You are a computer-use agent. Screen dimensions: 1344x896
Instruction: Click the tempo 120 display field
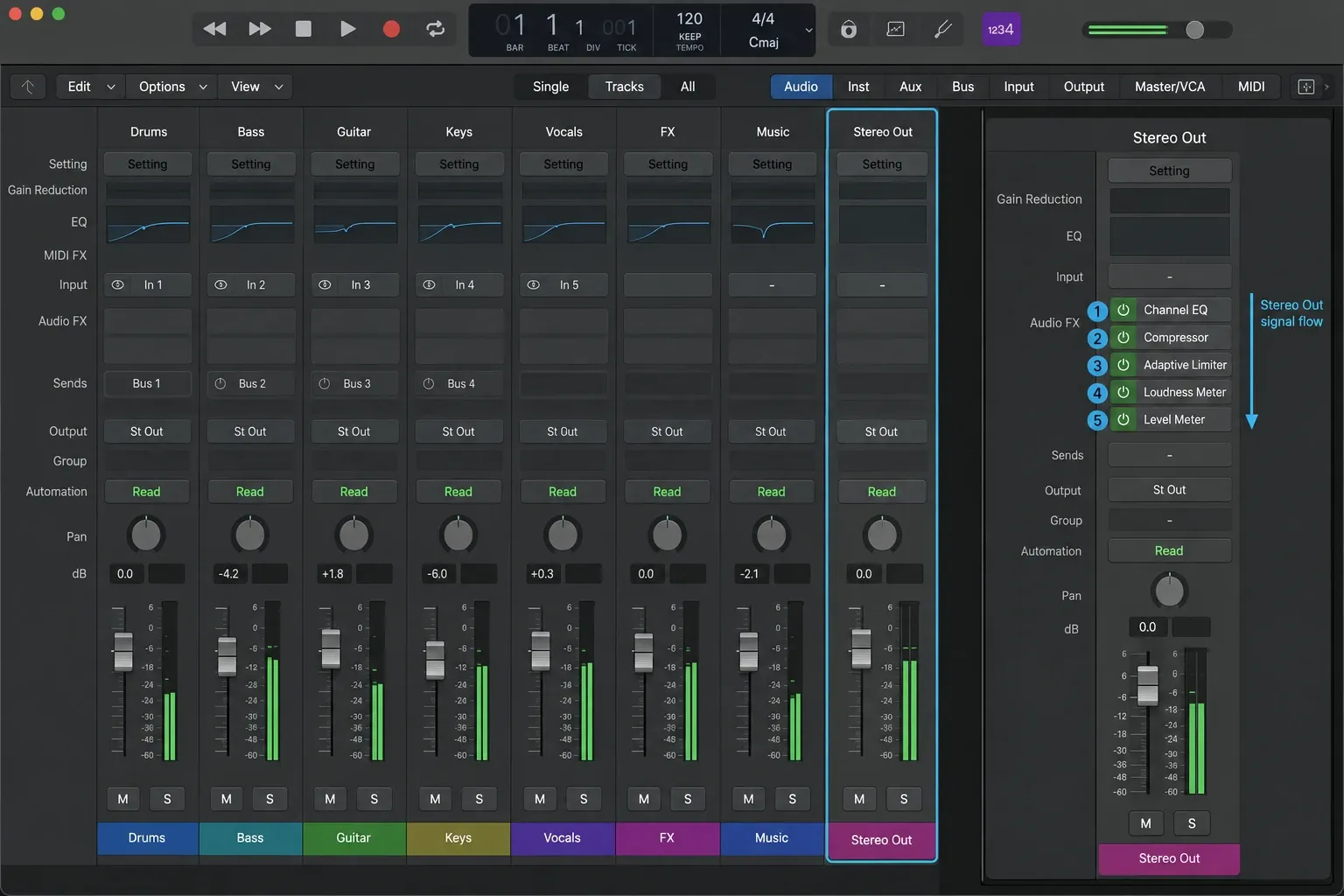click(x=689, y=19)
